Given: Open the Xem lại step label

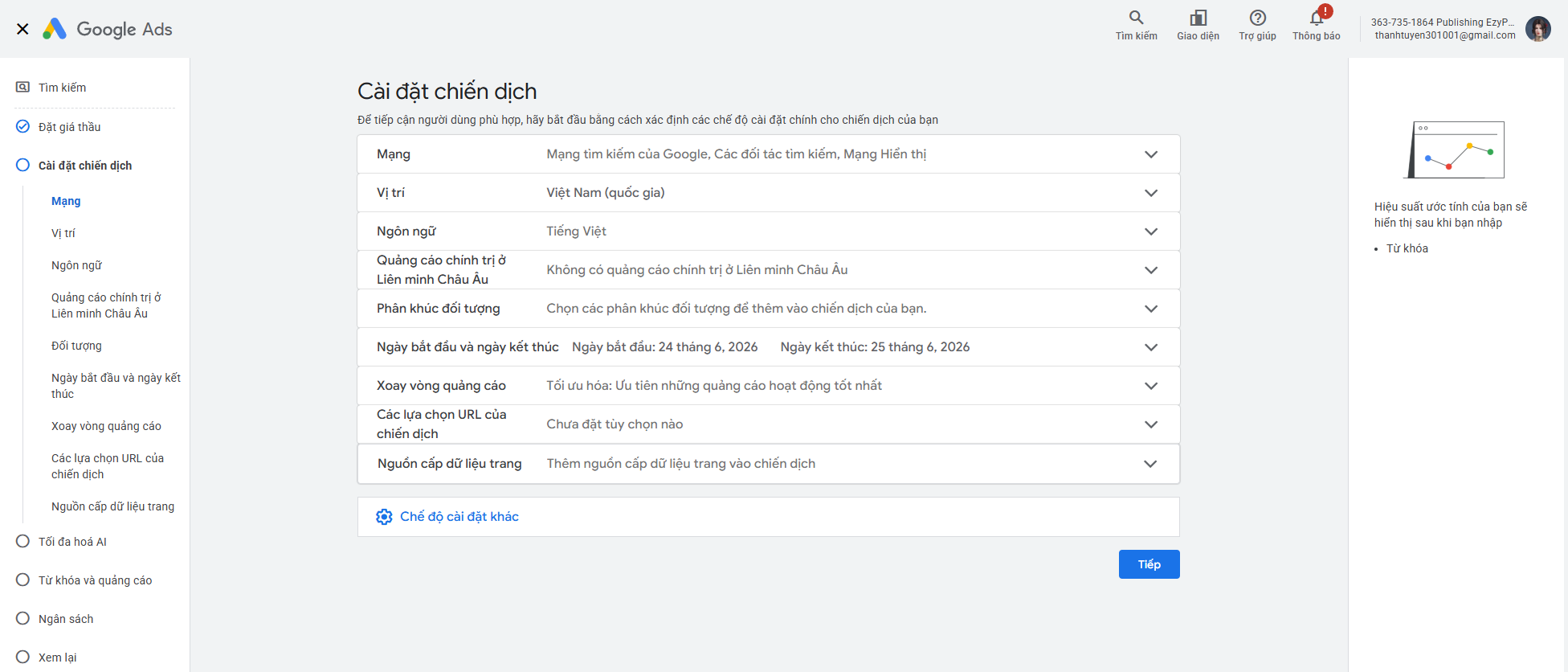Looking at the screenshot, I should [x=58, y=658].
